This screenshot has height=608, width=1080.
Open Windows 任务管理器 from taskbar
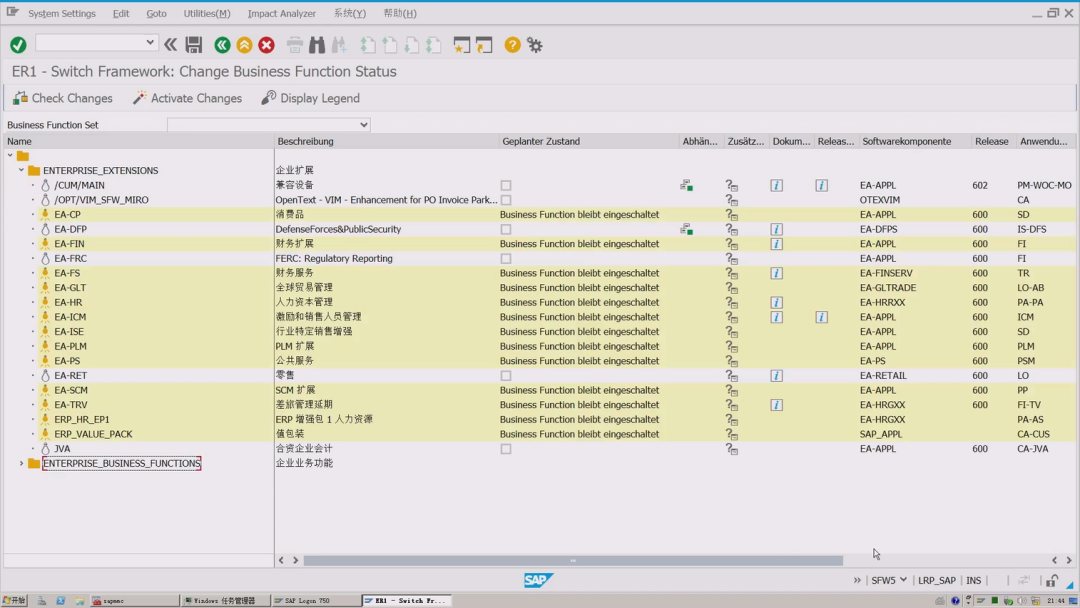coord(225,600)
